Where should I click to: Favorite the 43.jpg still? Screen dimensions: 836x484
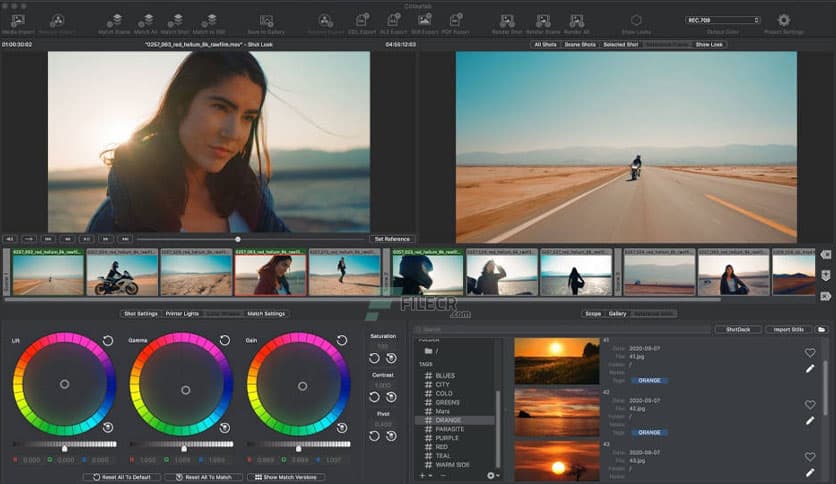click(x=810, y=457)
